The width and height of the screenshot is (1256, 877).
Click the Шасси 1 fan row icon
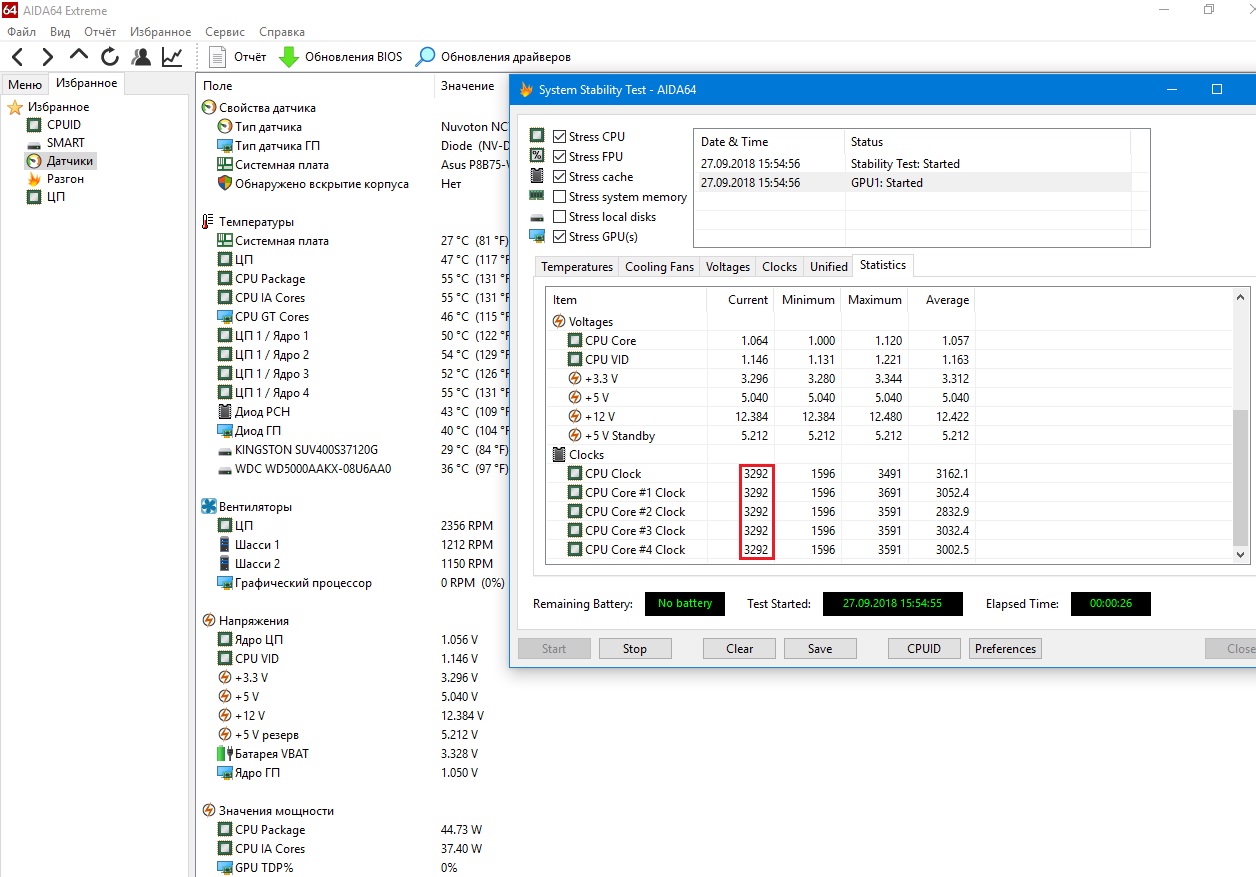pos(225,545)
